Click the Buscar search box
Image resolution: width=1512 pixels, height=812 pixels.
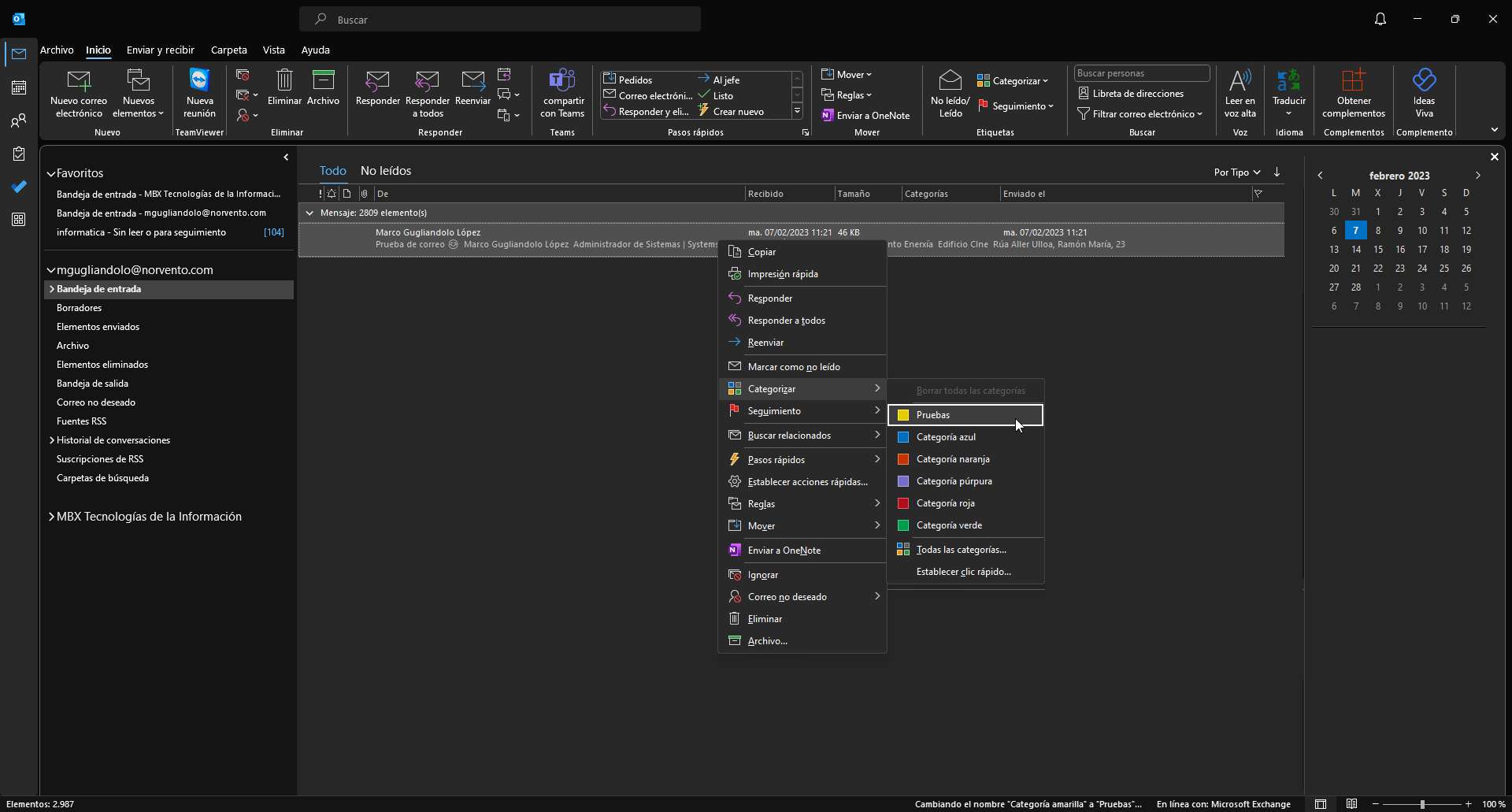(x=500, y=19)
